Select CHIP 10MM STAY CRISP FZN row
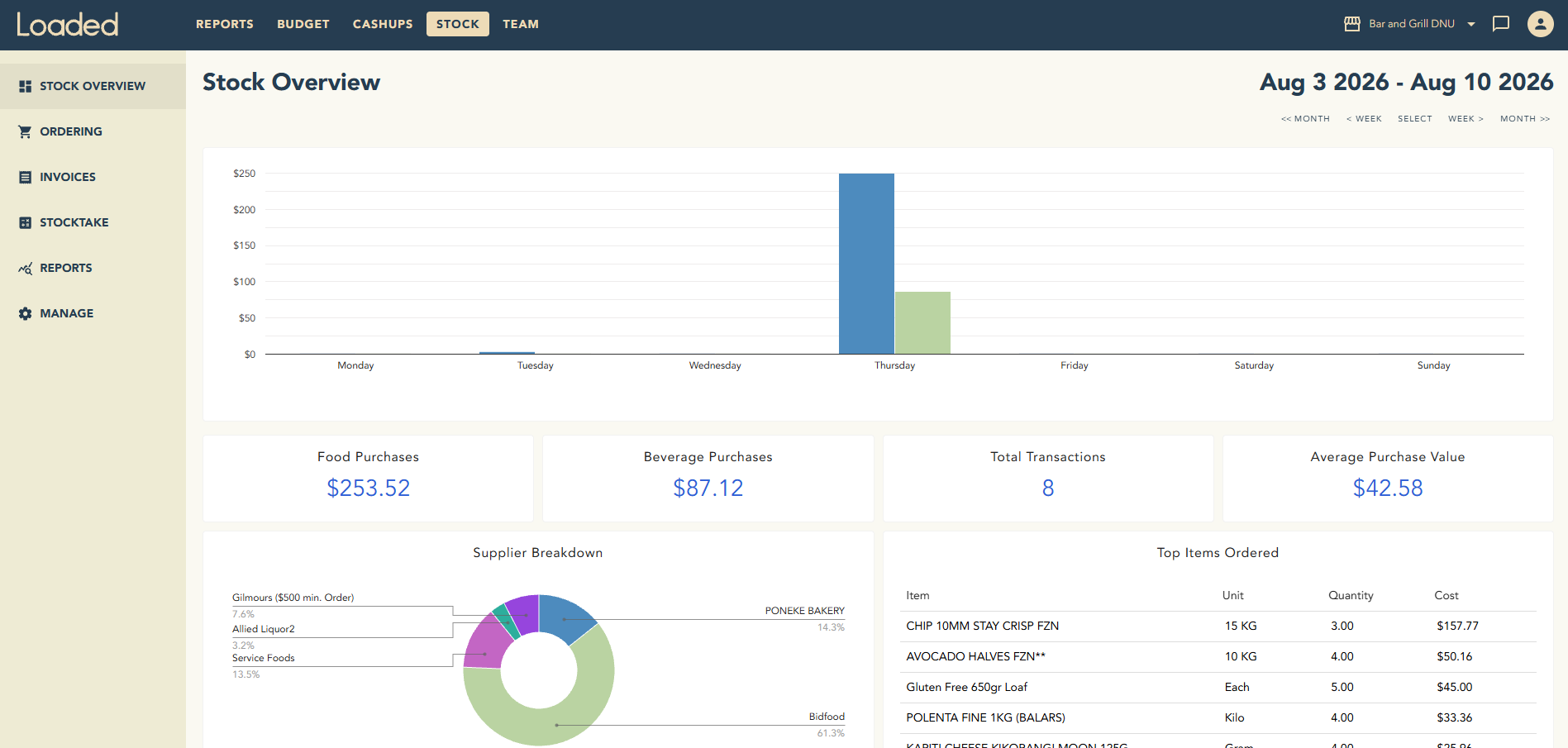 pos(1218,627)
